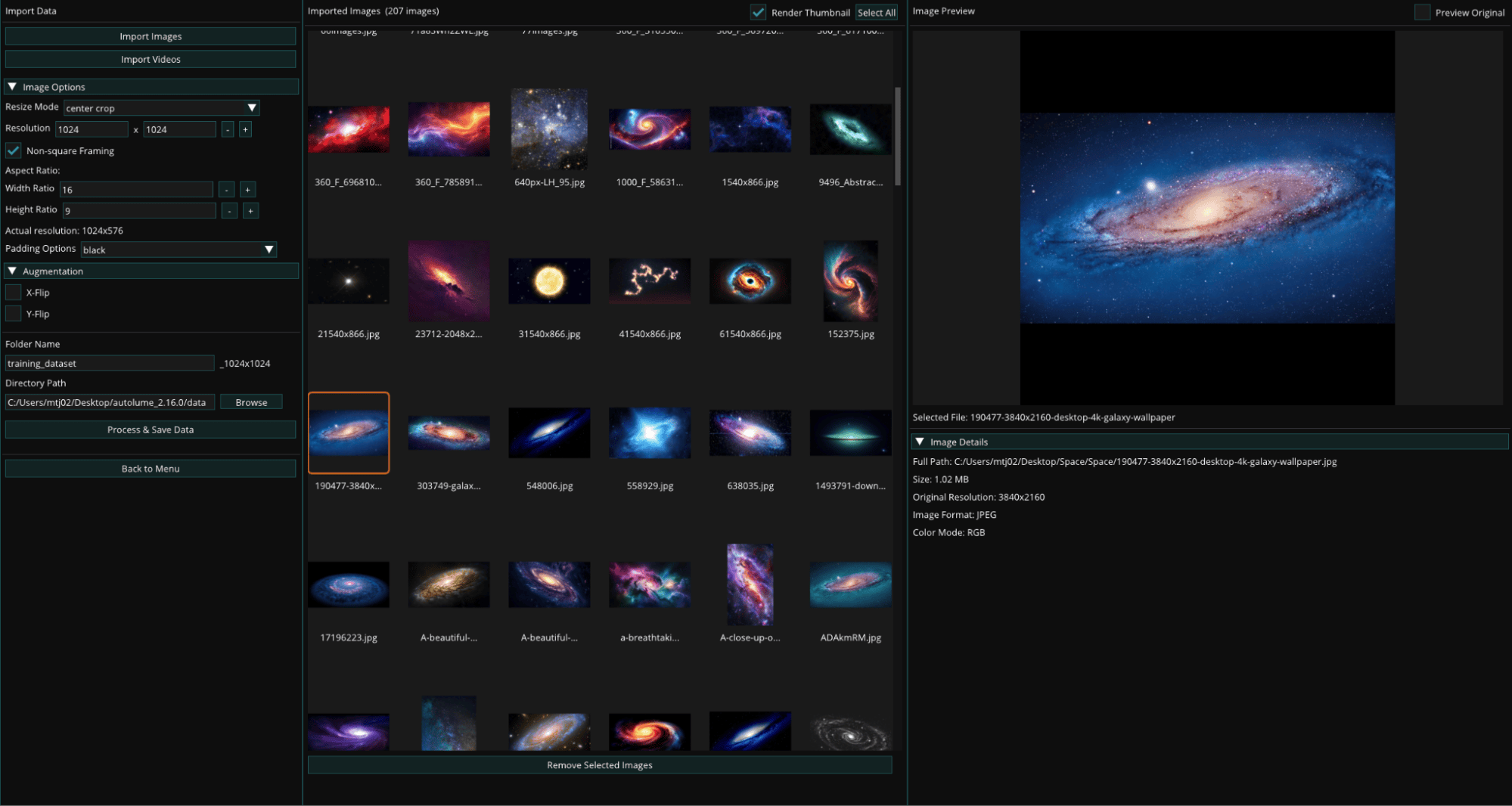Select the 152375.jpg spiral thumbnail
The height and width of the screenshot is (806, 1512).
pos(850,282)
